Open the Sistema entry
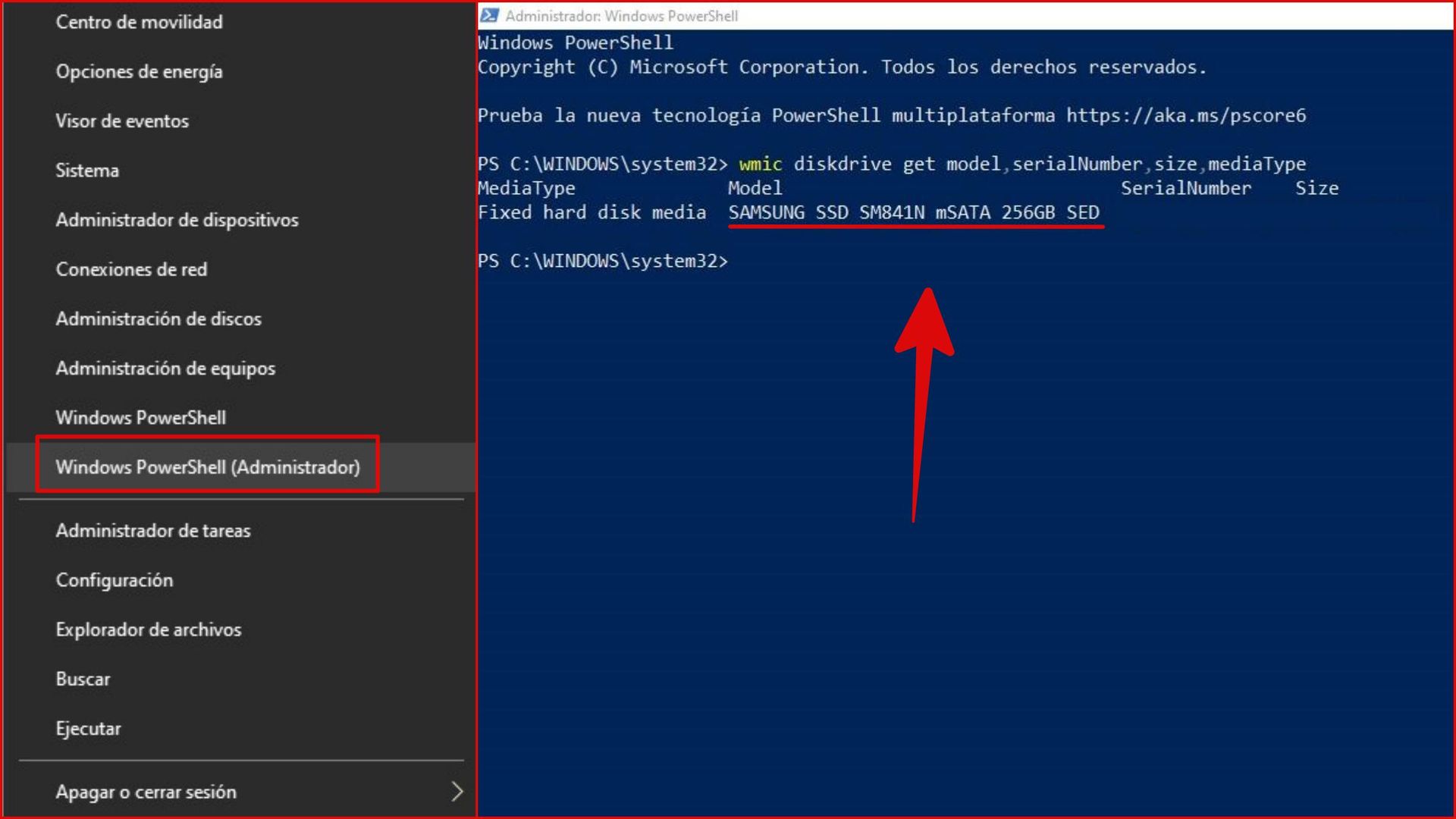Image resolution: width=1456 pixels, height=819 pixels. (87, 170)
